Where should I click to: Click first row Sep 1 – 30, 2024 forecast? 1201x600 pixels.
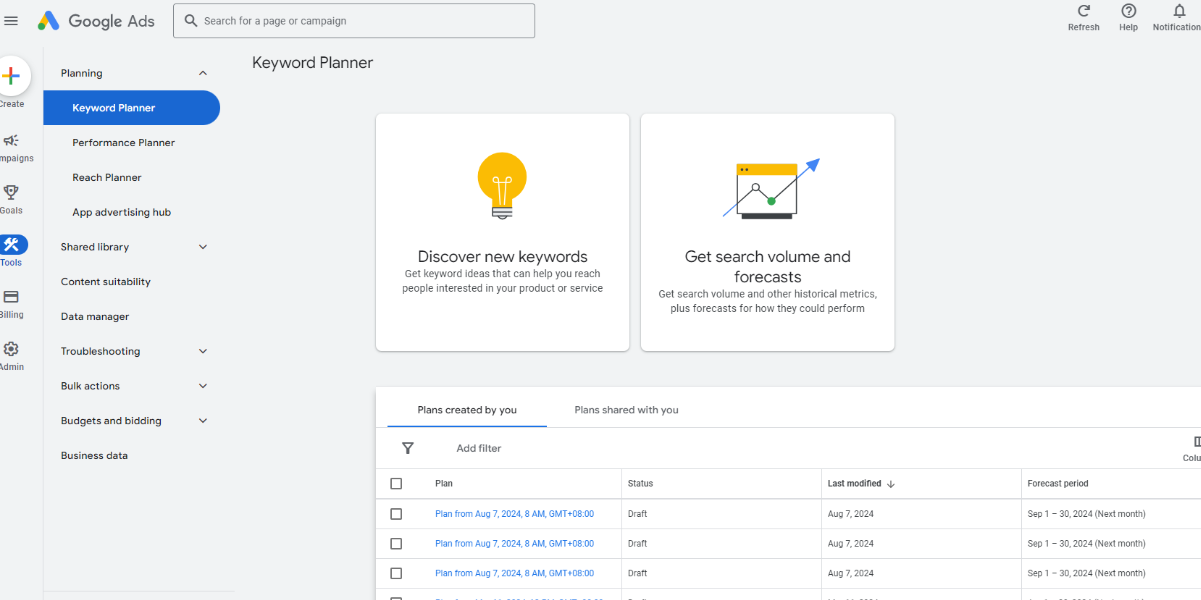(x=1087, y=514)
